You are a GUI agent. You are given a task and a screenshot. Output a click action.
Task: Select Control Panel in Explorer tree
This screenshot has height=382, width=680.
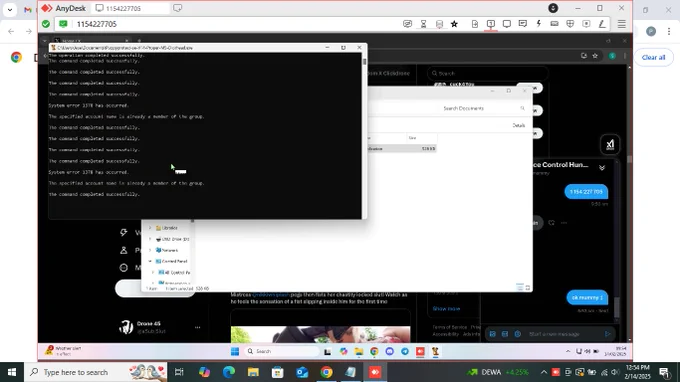pos(171,261)
